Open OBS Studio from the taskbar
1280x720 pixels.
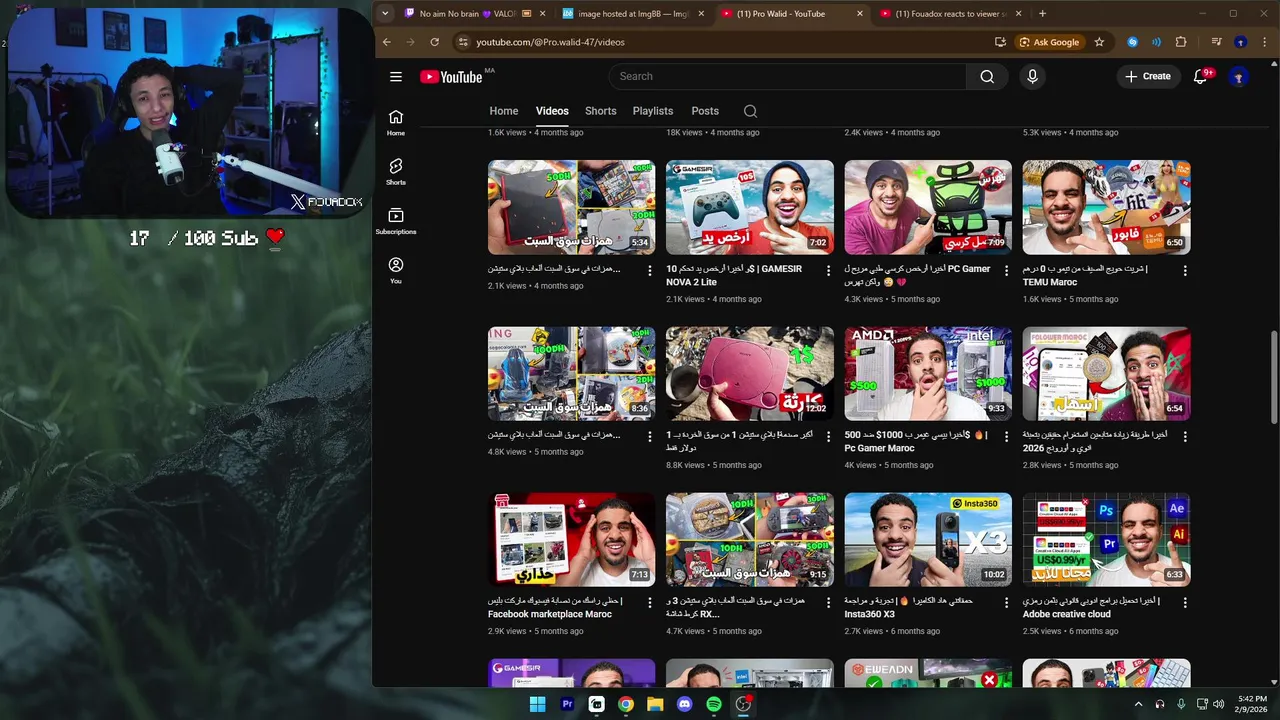pos(743,704)
